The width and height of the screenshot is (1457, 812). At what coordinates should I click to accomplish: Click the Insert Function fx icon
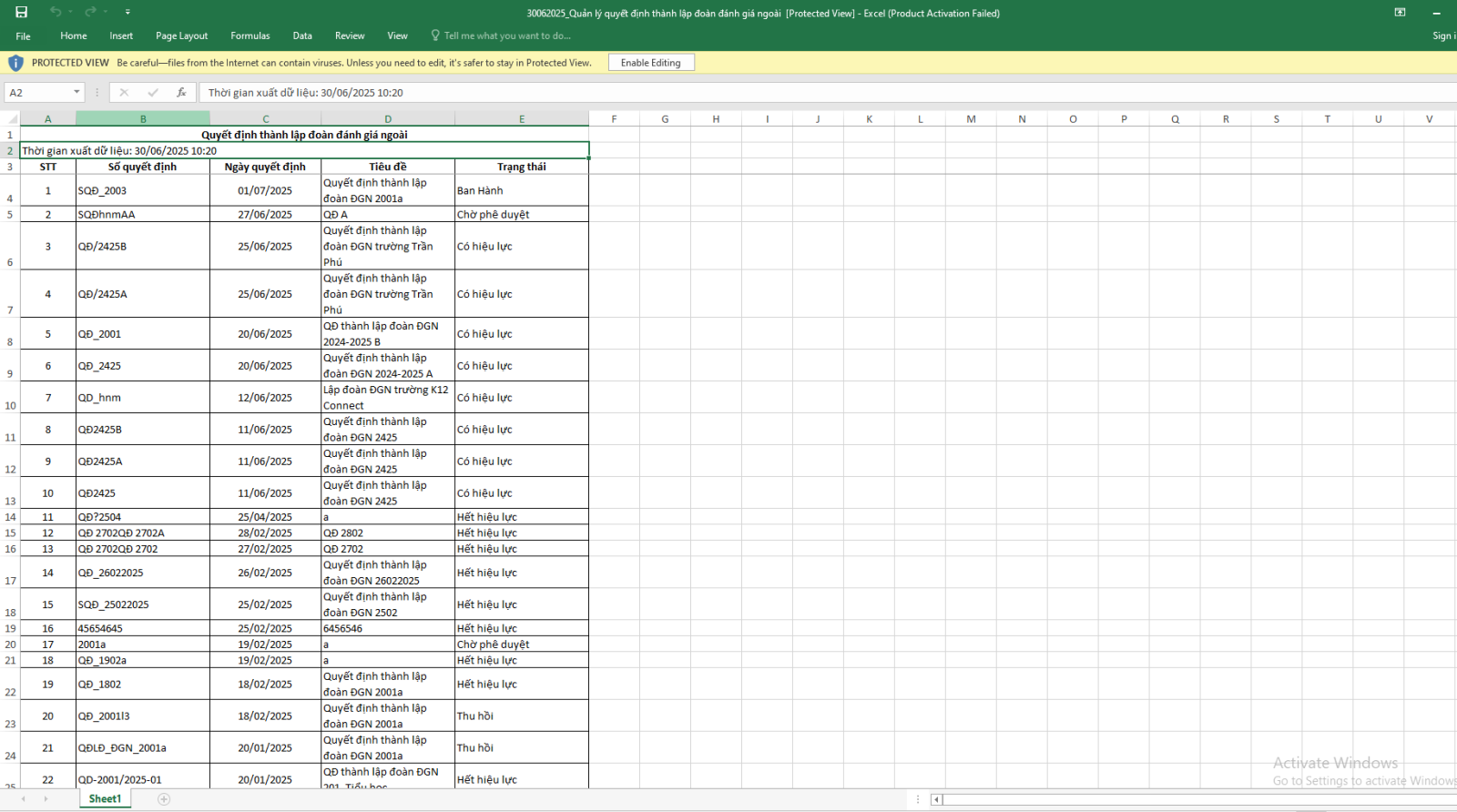(181, 92)
